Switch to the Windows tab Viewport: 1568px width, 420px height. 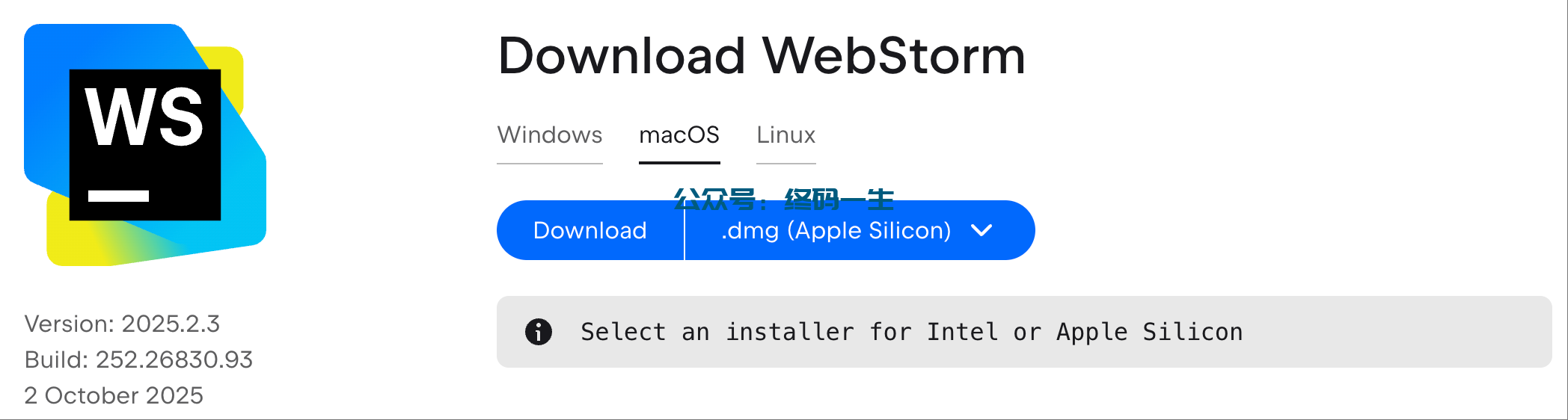pos(550,135)
